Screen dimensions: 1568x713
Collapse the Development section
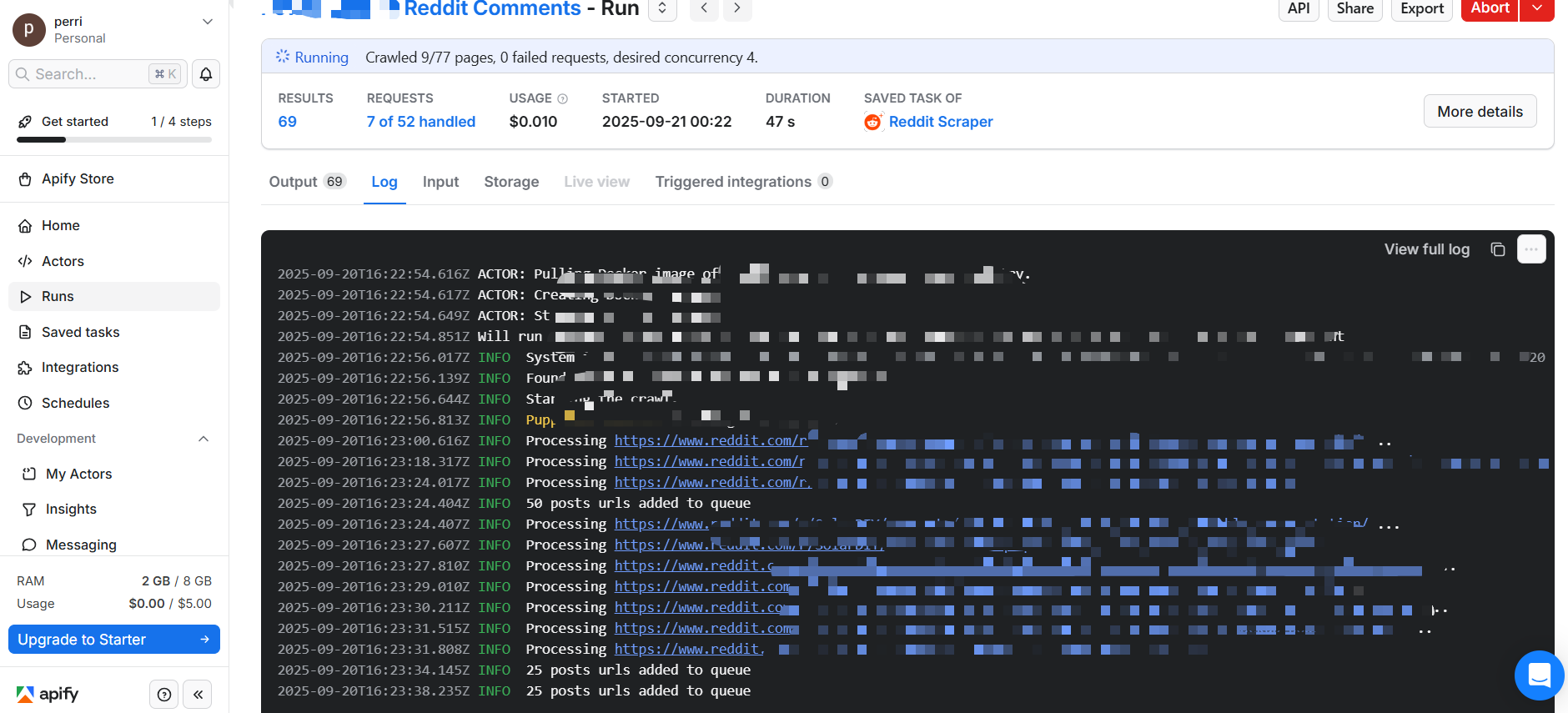[203, 439]
